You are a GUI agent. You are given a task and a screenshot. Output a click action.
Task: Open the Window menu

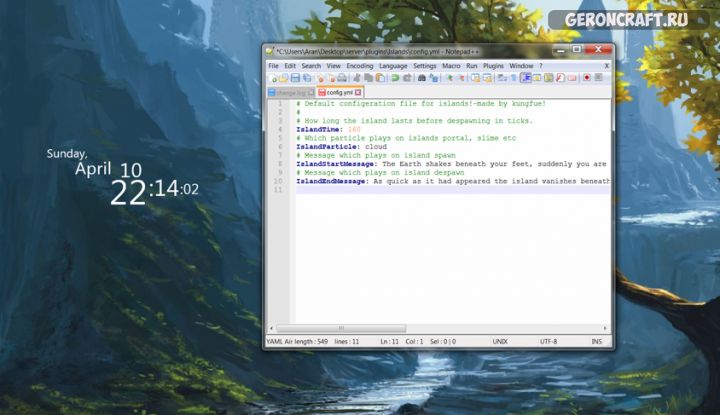click(x=521, y=66)
